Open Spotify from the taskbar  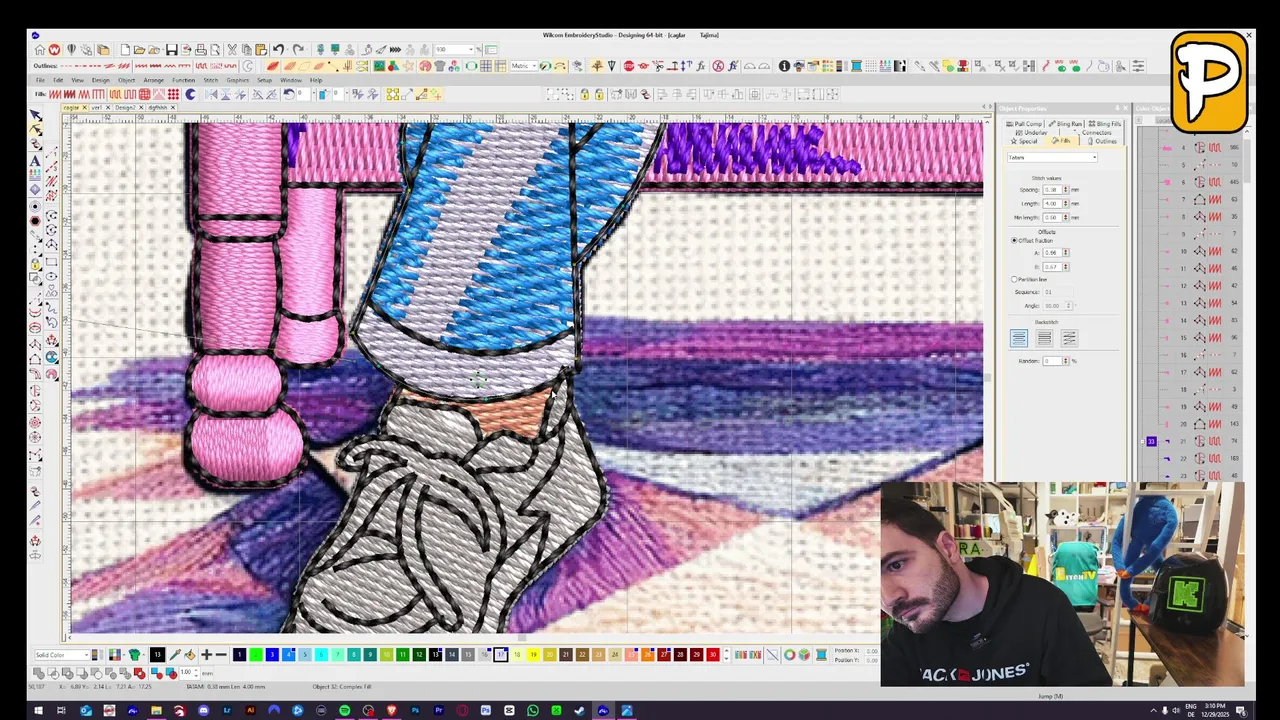pyautogui.click(x=345, y=711)
